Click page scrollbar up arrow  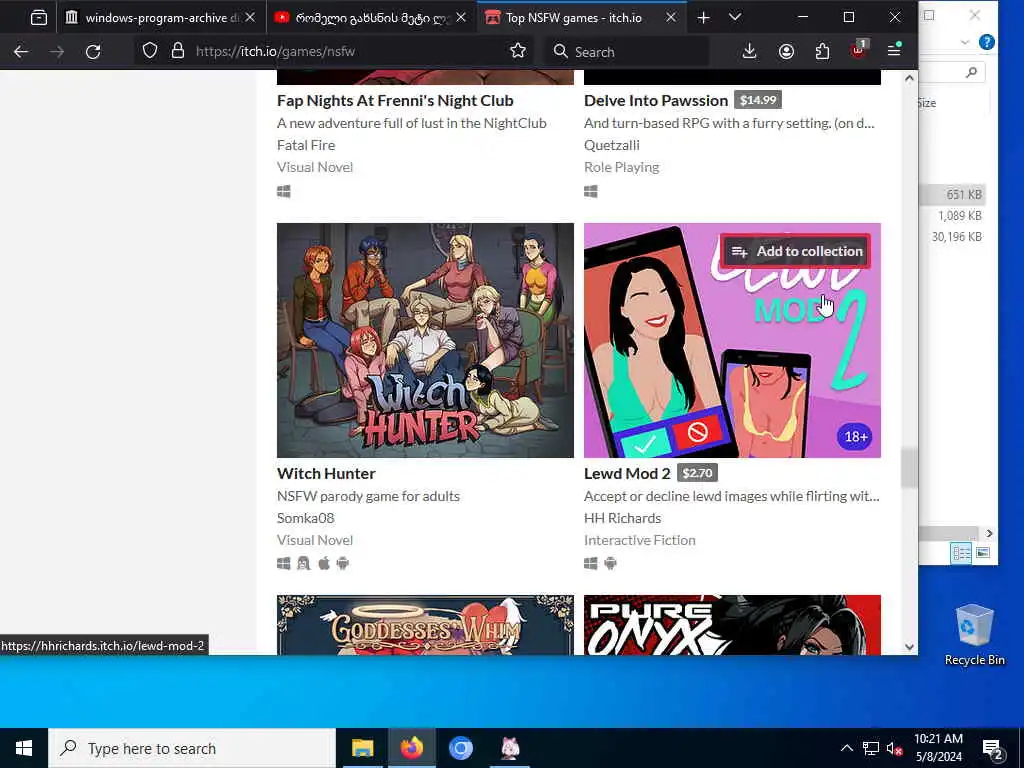tap(909, 78)
